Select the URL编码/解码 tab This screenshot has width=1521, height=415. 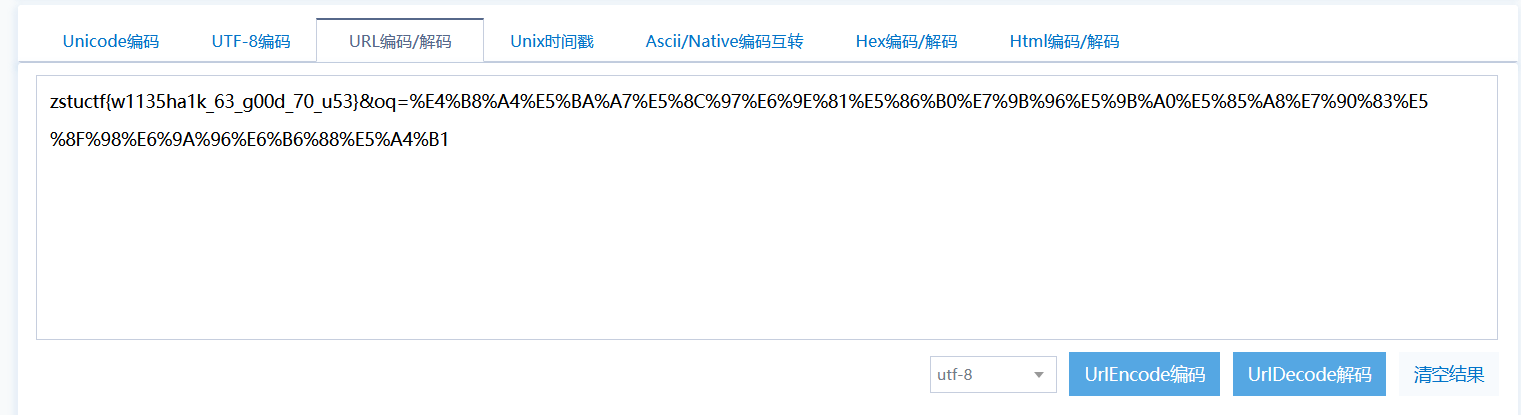(x=400, y=41)
